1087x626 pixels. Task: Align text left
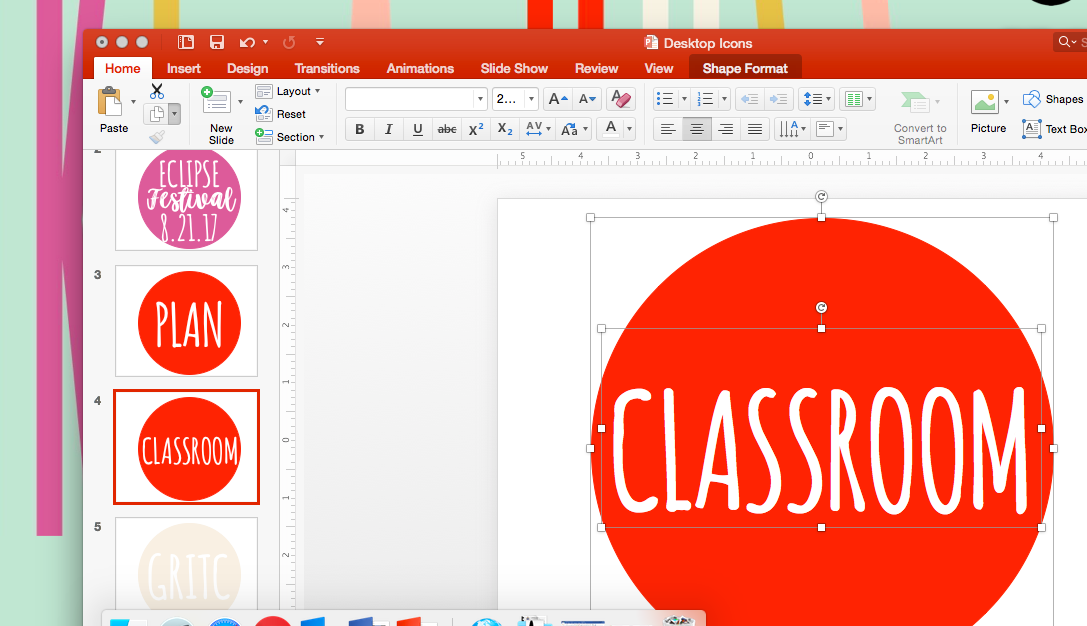pos(668,129)
